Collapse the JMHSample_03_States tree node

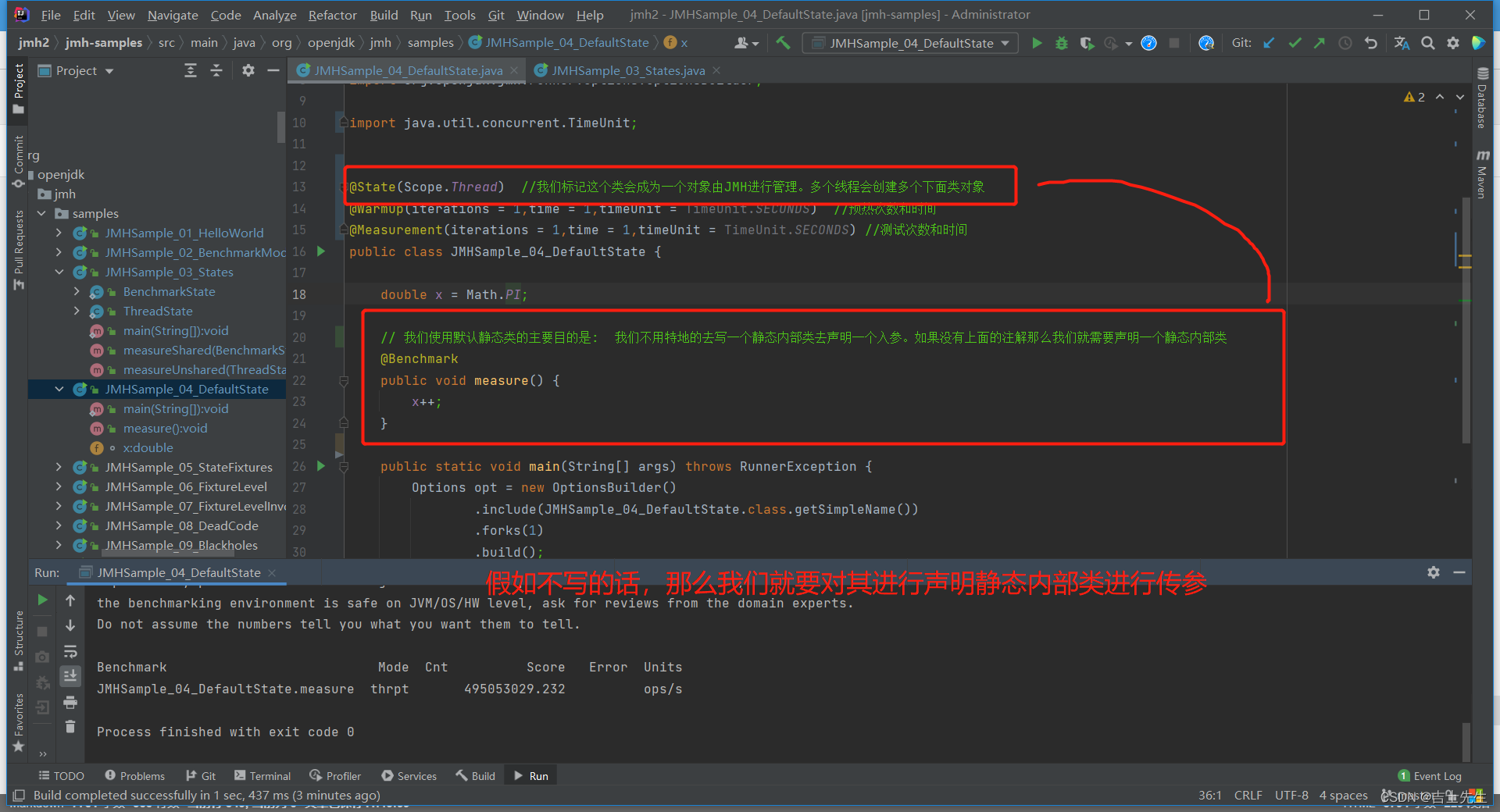pyautogui.click(x=59, y=272)
